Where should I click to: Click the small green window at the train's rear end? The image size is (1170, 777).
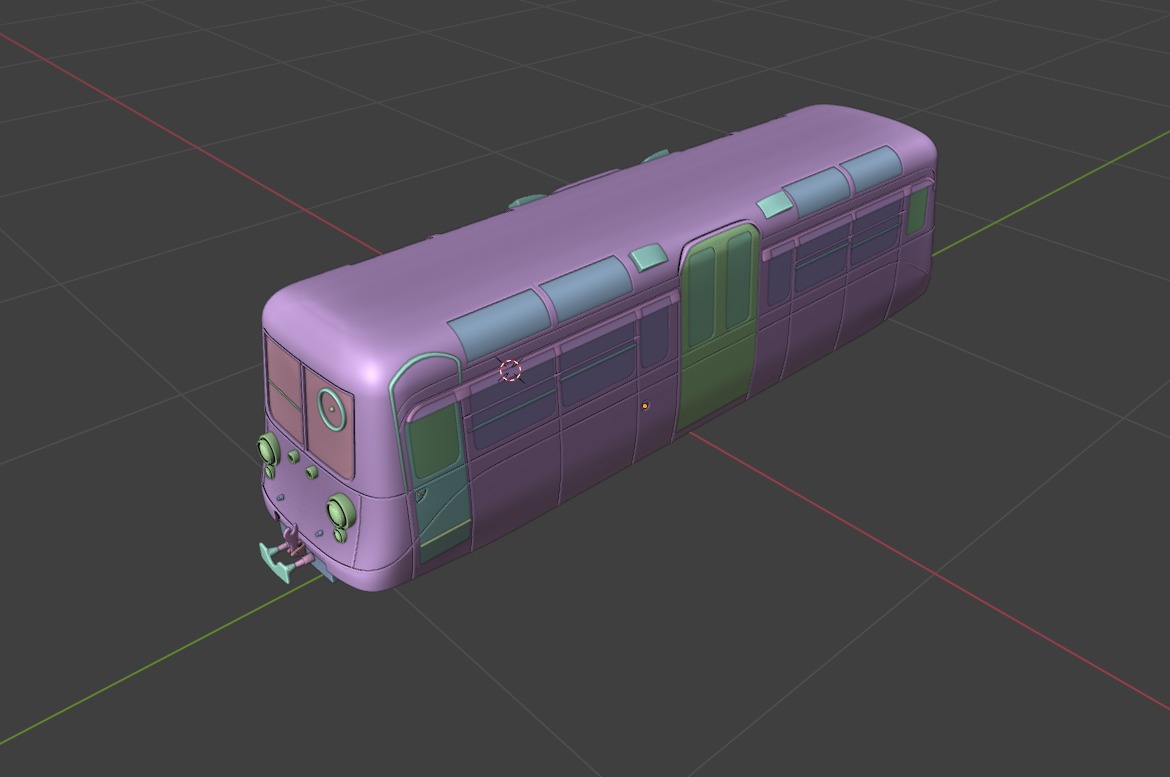tap(918, 210)
